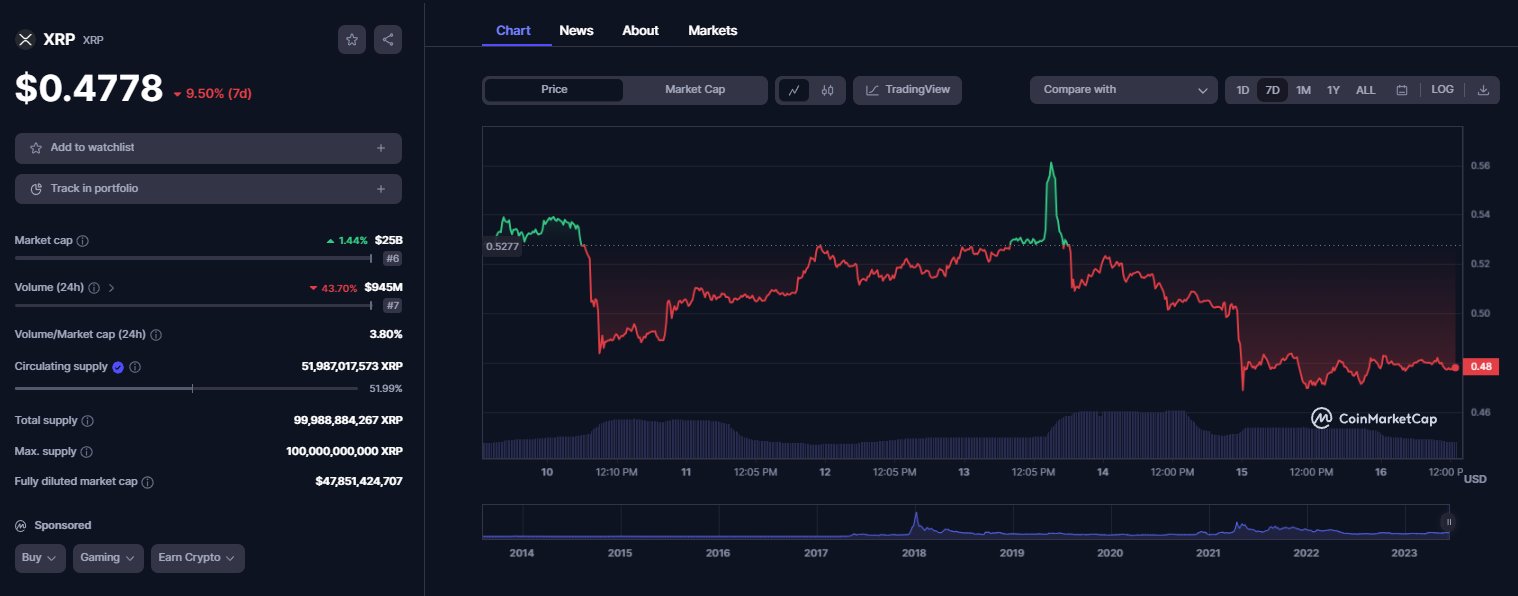Click the pause handle on the range navigator
This screenshot has height=596, width=1518.
(1448, 521)
